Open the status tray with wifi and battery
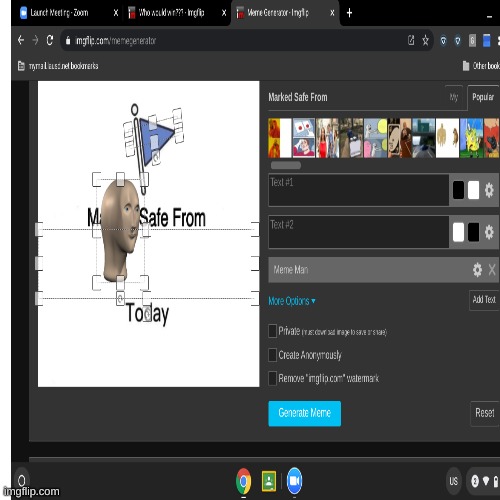The height and width of the screenshot is (500, 500). 483,481
